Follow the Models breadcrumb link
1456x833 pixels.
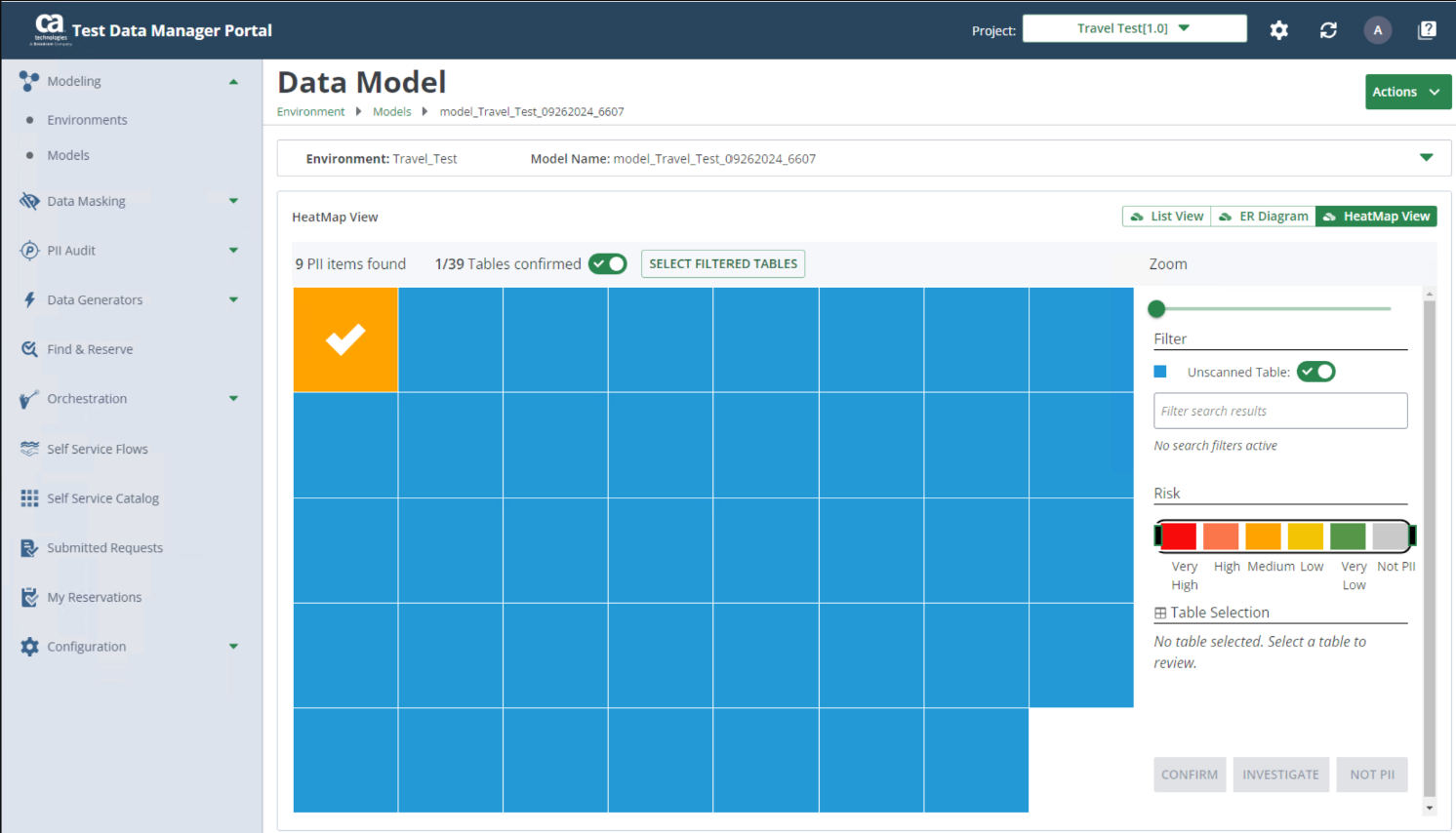click(x=391, y=112)
